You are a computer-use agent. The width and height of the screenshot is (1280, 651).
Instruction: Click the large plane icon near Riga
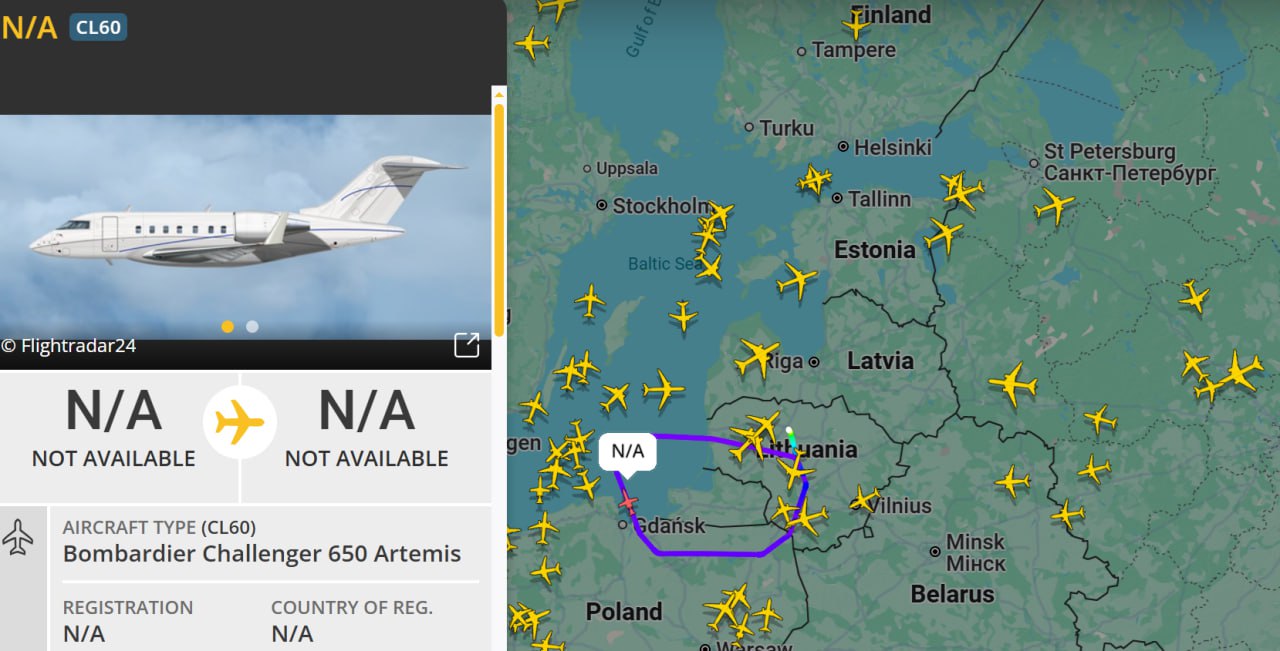757,356
